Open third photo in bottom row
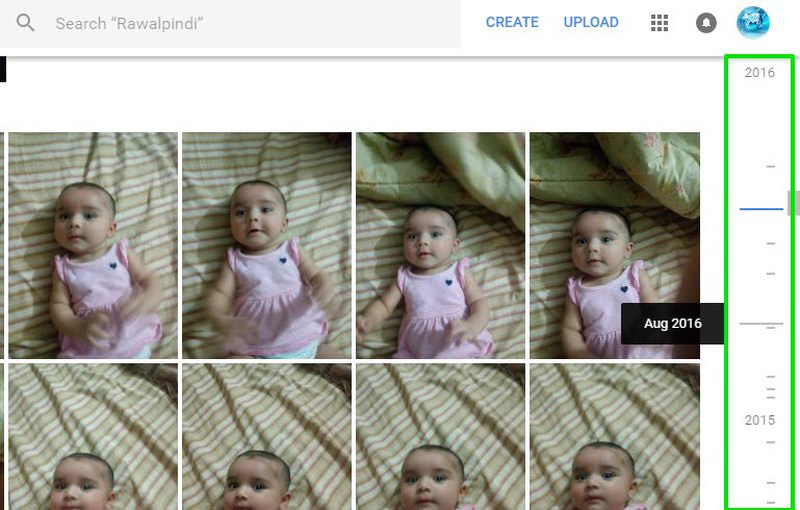Screen dimensions: 800x510 pos(440,437)
